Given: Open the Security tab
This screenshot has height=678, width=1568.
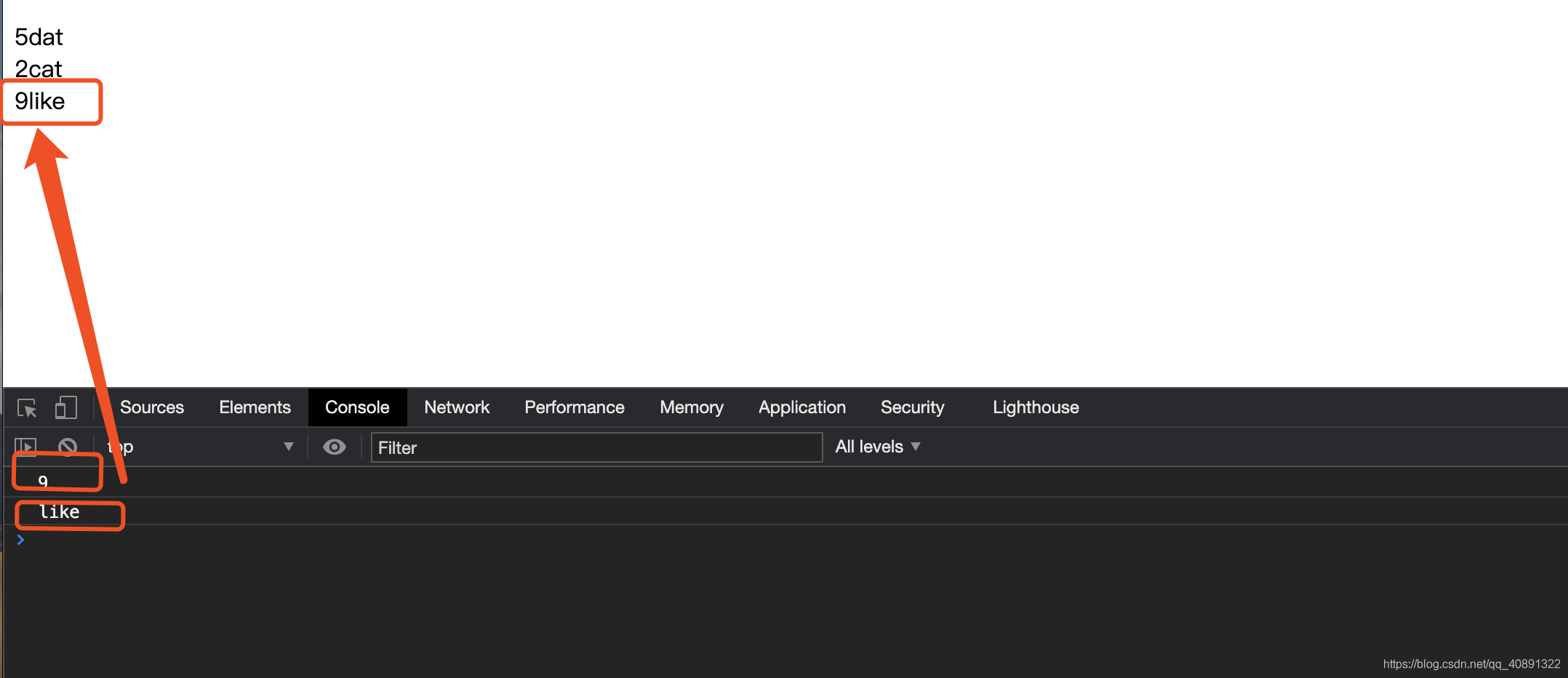Looking at the screenshot, I should [913, 407].
